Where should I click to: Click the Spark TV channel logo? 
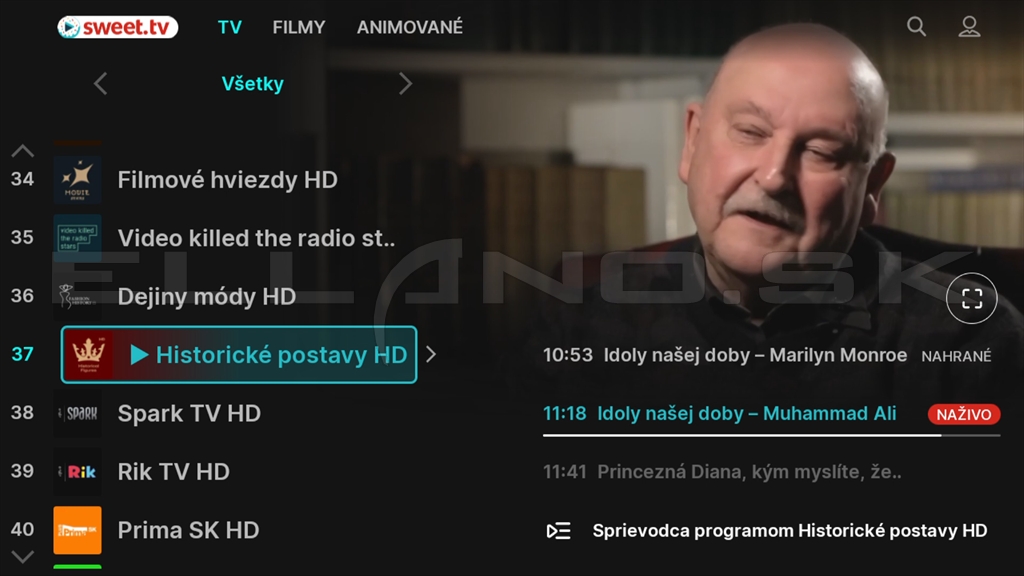(x=77, y=413)
